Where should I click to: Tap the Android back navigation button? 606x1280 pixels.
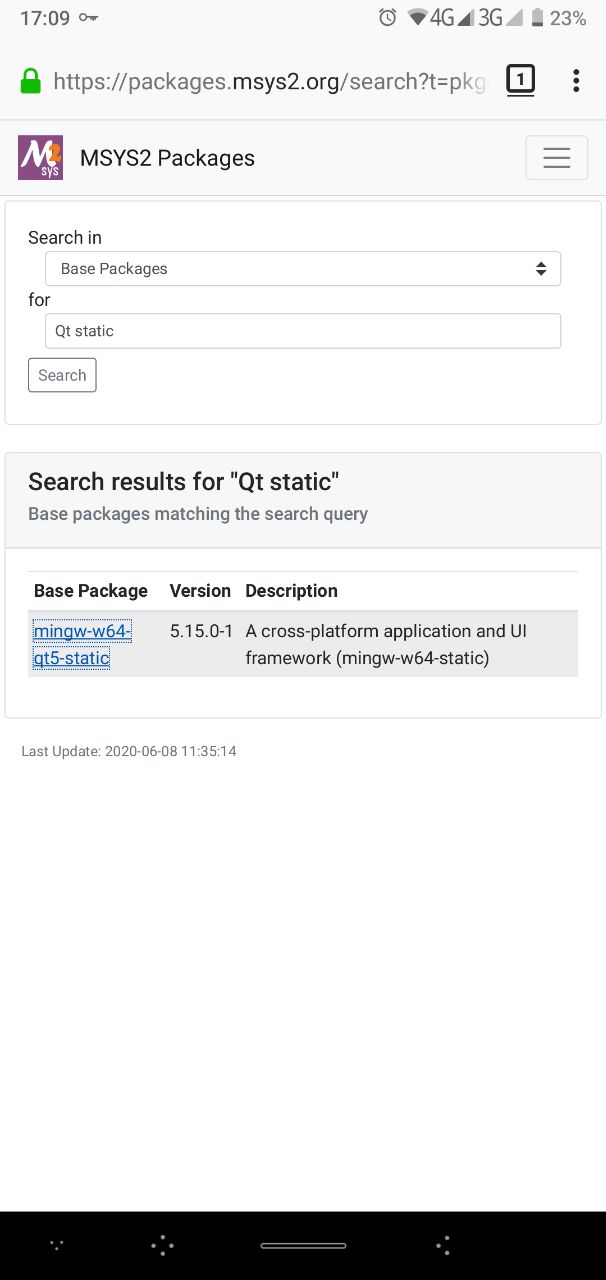pyautogui.click(x=444, y=1245)
